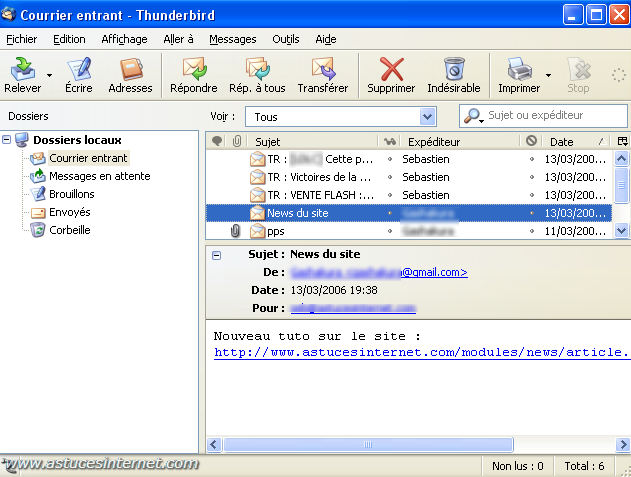Click the Transférer forward icon

click(x=323, y=75)
